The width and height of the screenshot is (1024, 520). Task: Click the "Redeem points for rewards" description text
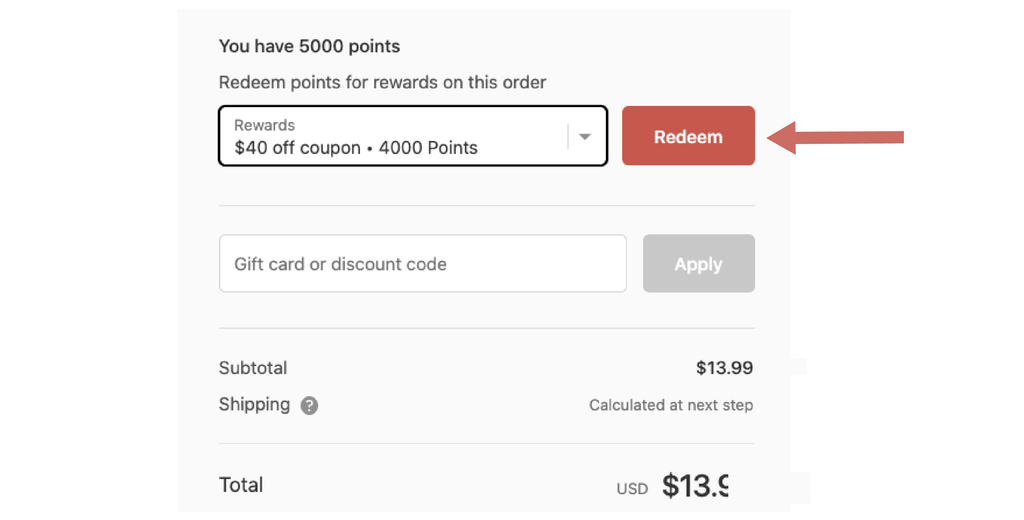coord(382,82)
